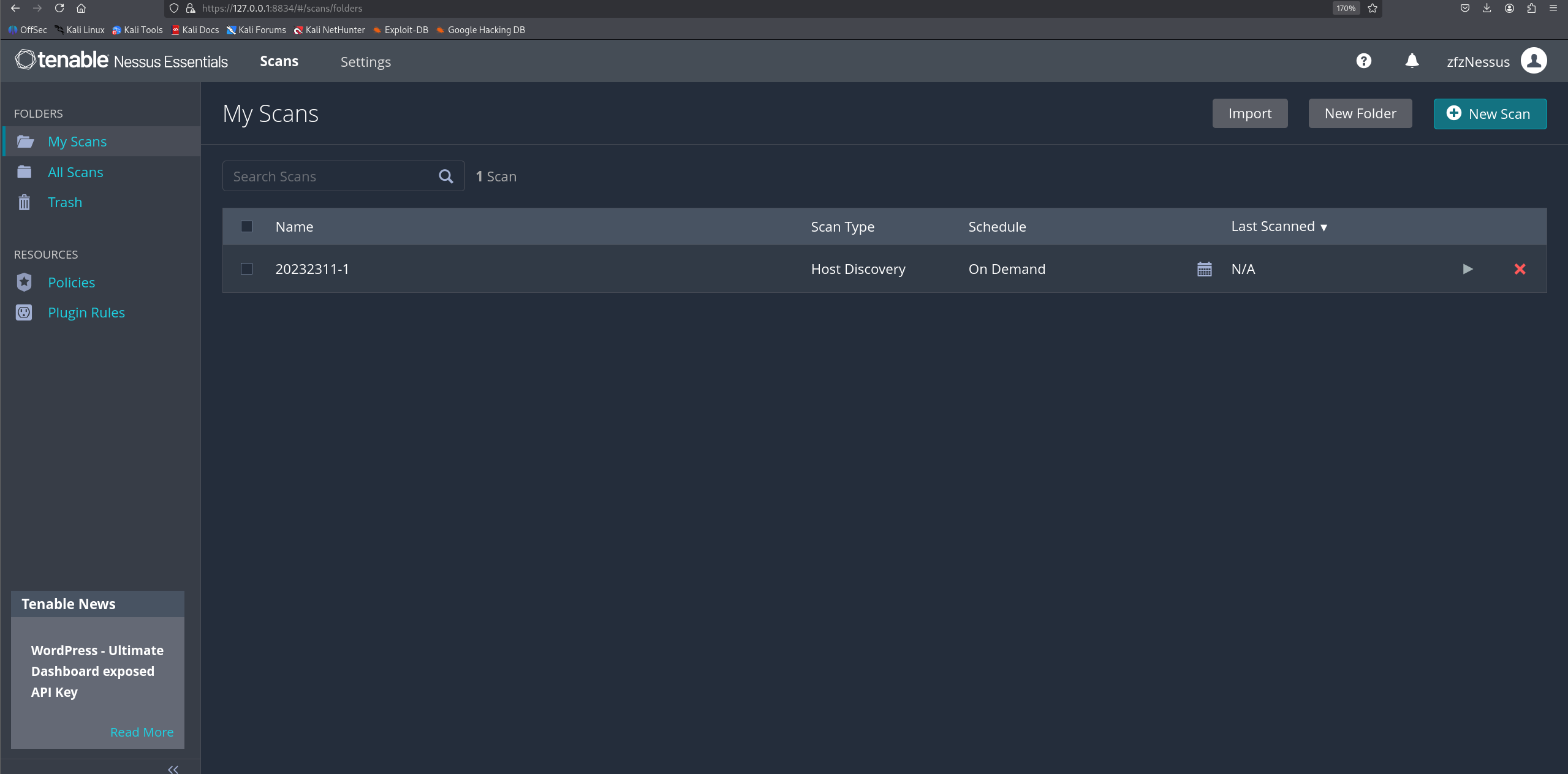This screenshot has height=774, width=1568.
Task: Open the help question mark icon
Action: click(1363, 61)
